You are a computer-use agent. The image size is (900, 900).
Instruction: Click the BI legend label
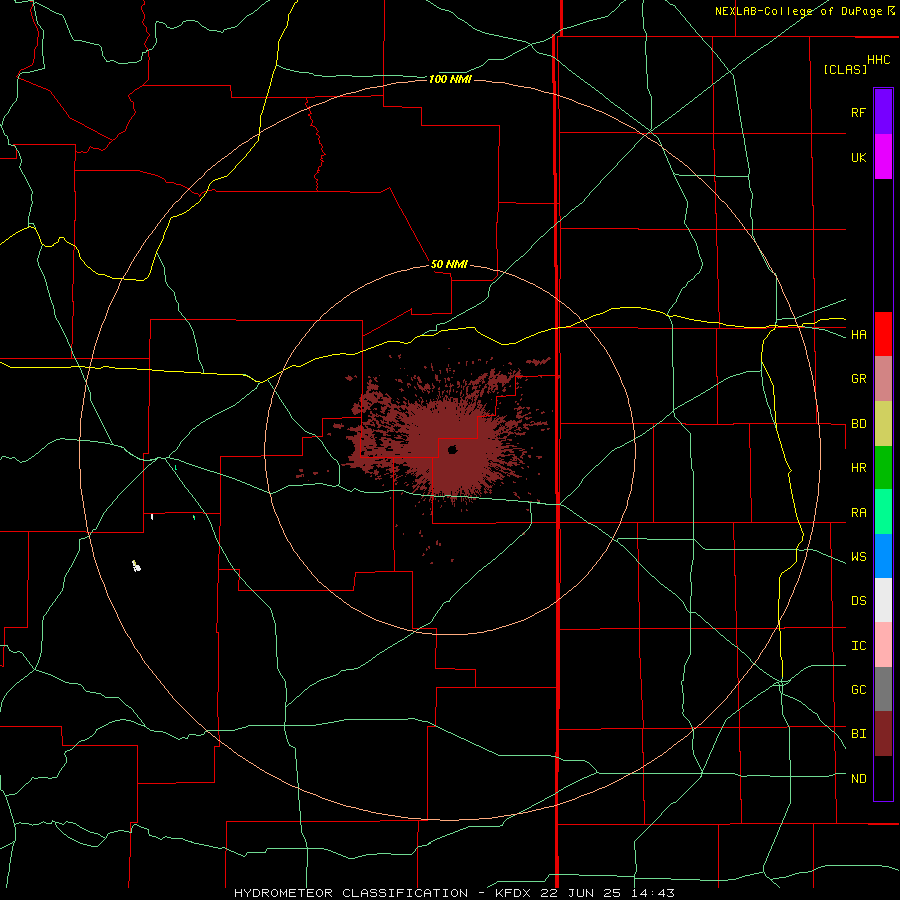point(858,734)
